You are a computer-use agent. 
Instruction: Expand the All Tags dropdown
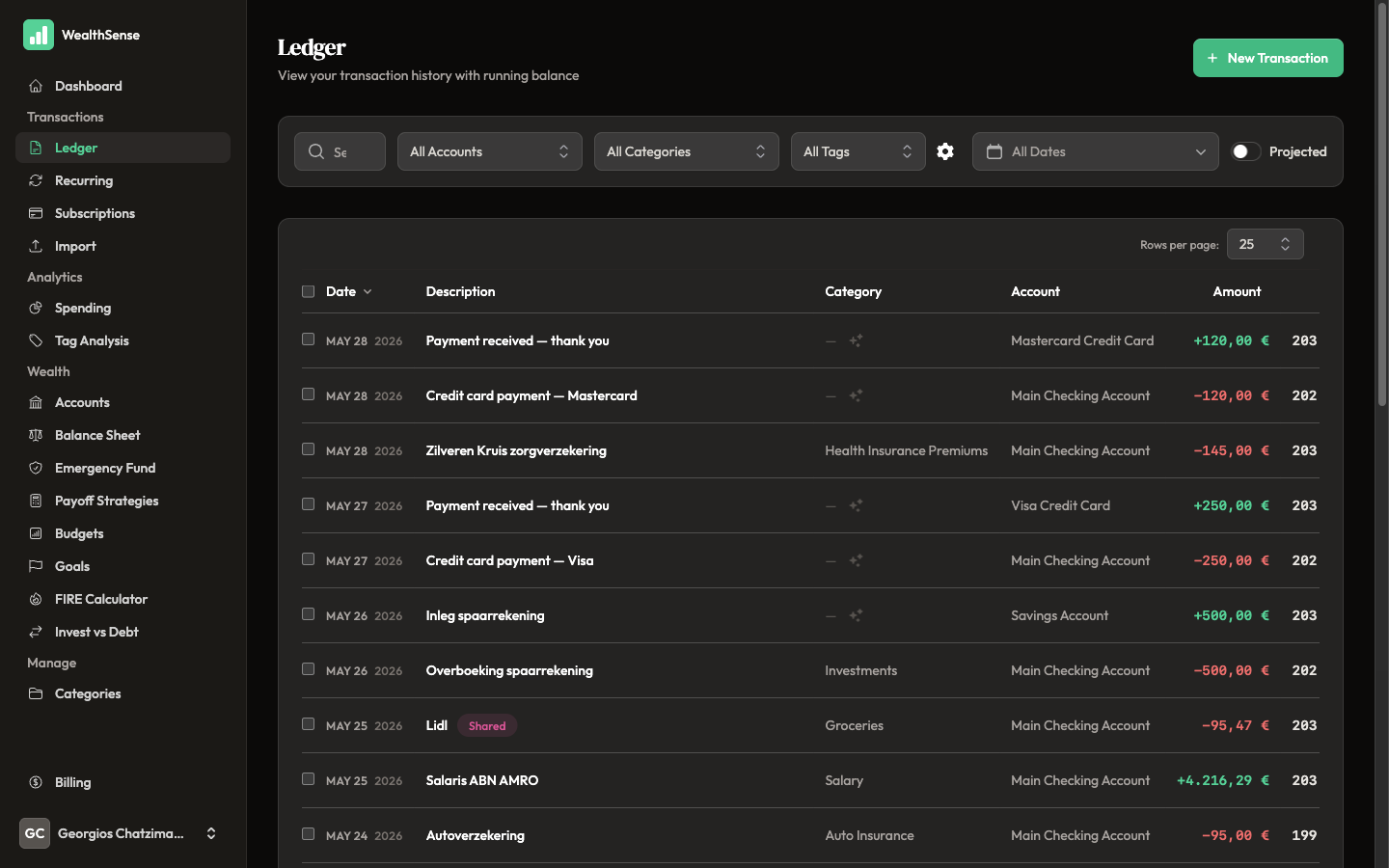[x=858, y=151]
